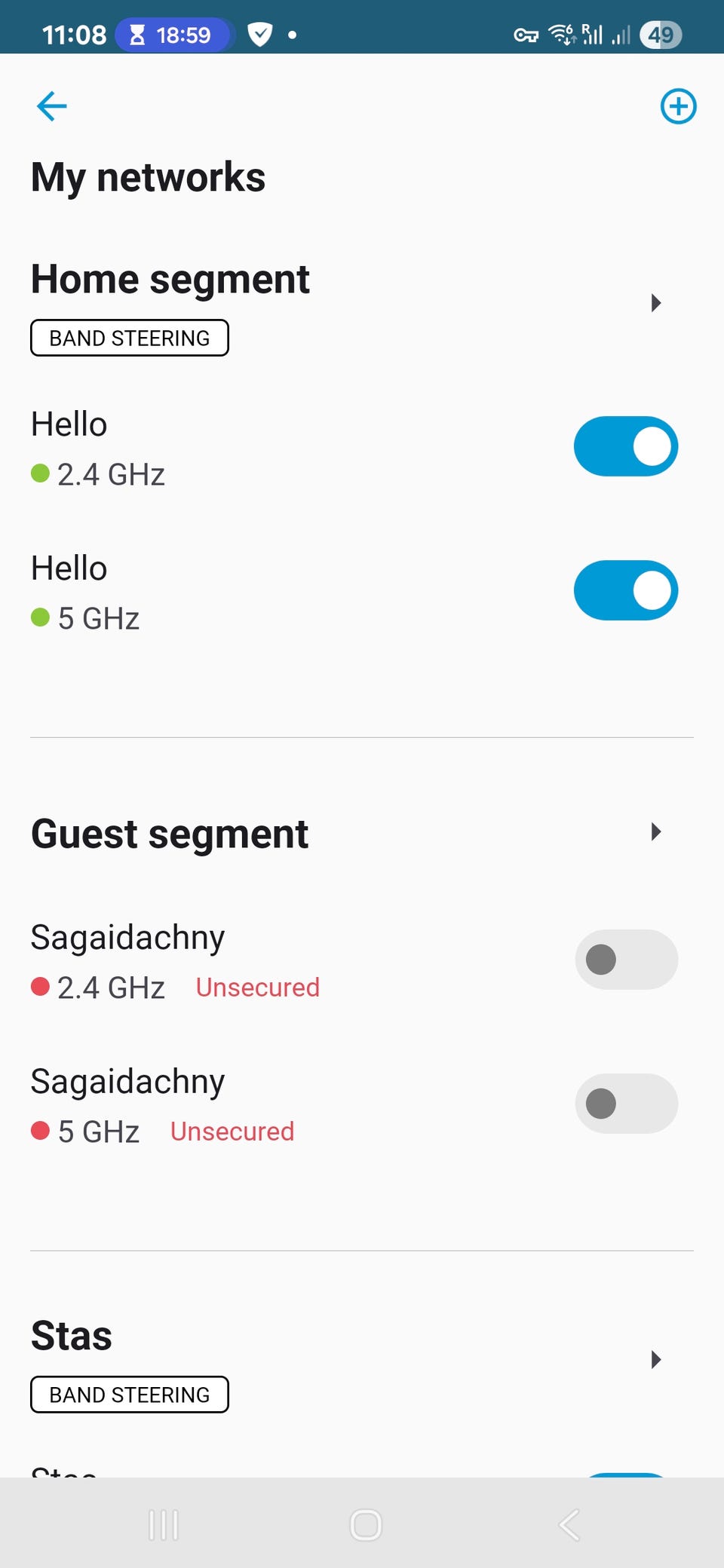Image resolution: width=724 pixels, height=1568 pixels.
Task: Expand Home segment arrow
Action: click(x=655, y=303)
